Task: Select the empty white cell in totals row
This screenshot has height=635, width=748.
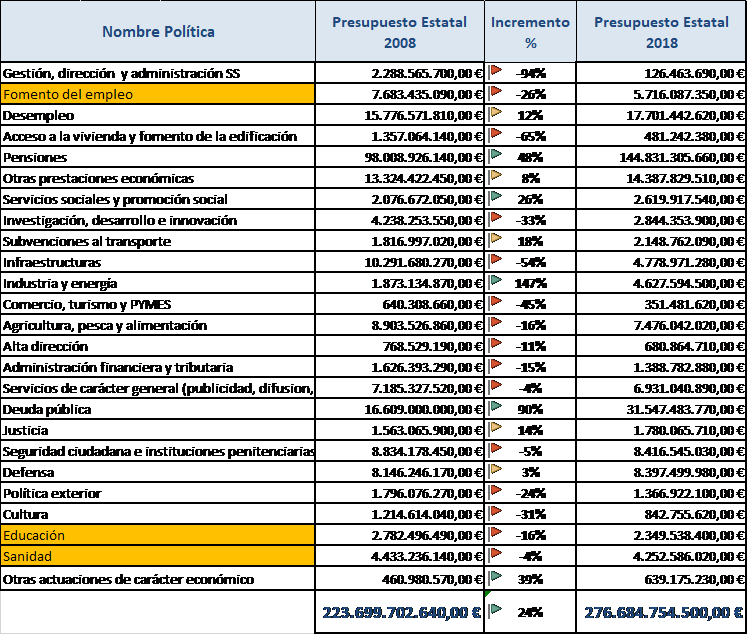Action: coord(158,611)
